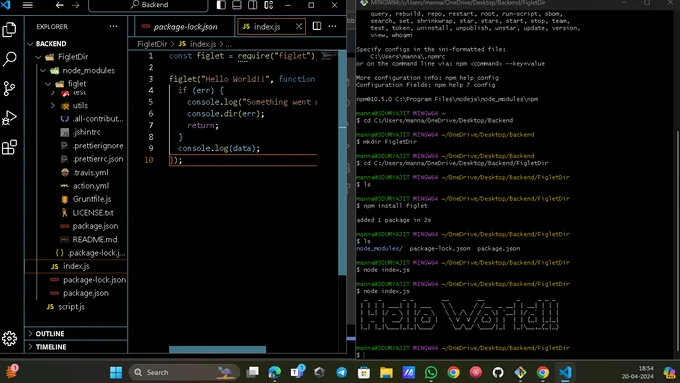Open Microsoft Store from the taskbar
The width and height of the screenshot is (680, 383).
tap(364, 372)
